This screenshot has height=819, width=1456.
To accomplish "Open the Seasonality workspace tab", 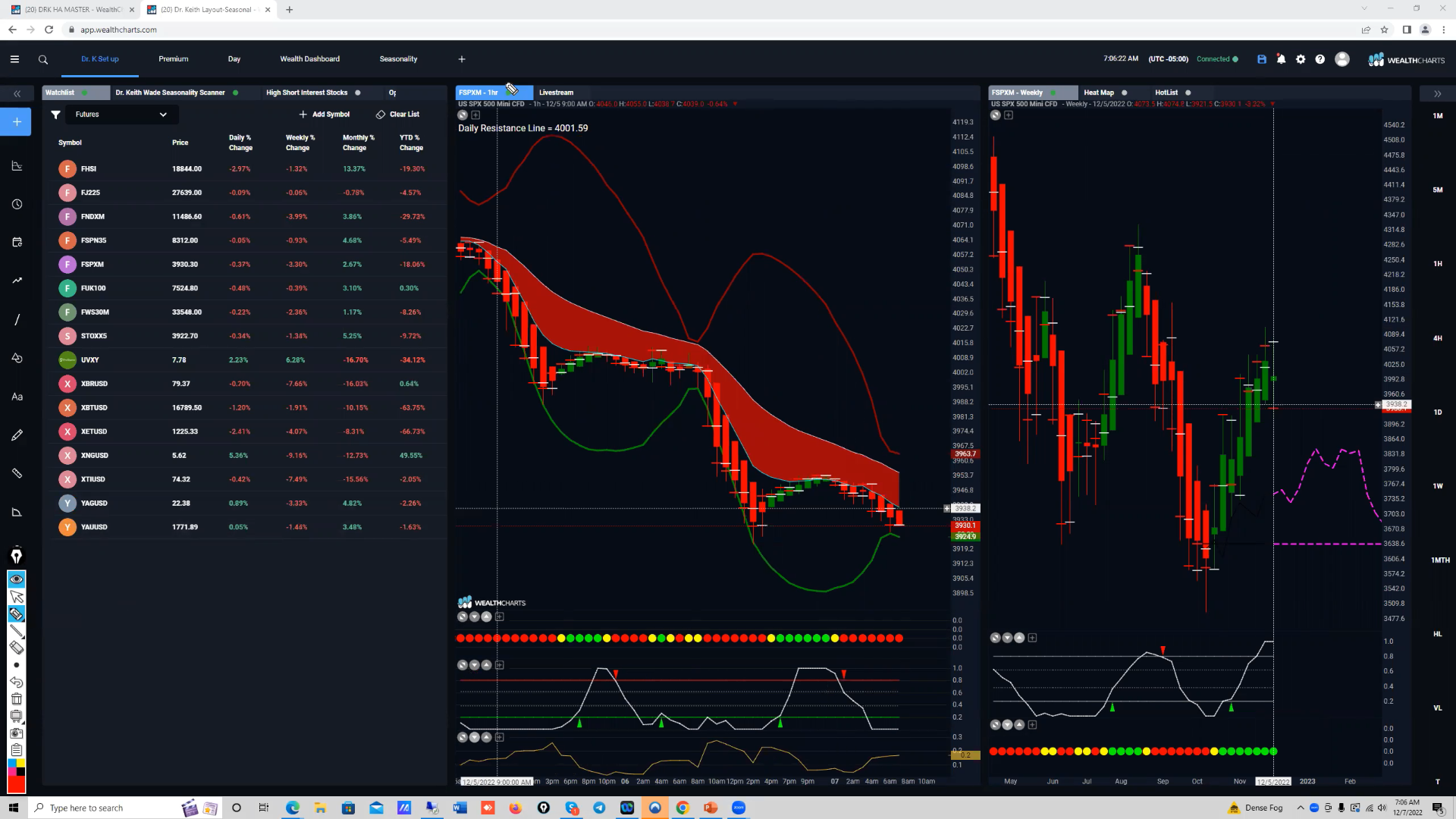I will point(398,59).
